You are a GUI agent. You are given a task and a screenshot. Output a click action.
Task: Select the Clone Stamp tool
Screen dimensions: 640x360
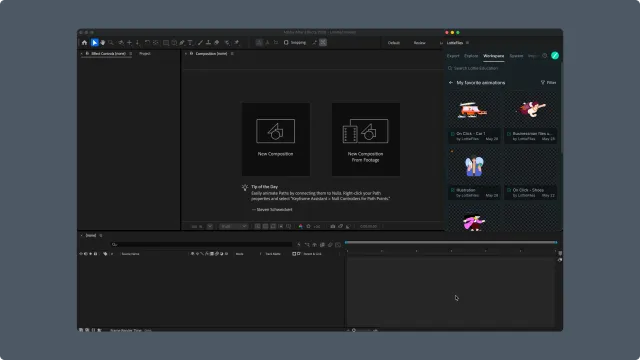208,42
